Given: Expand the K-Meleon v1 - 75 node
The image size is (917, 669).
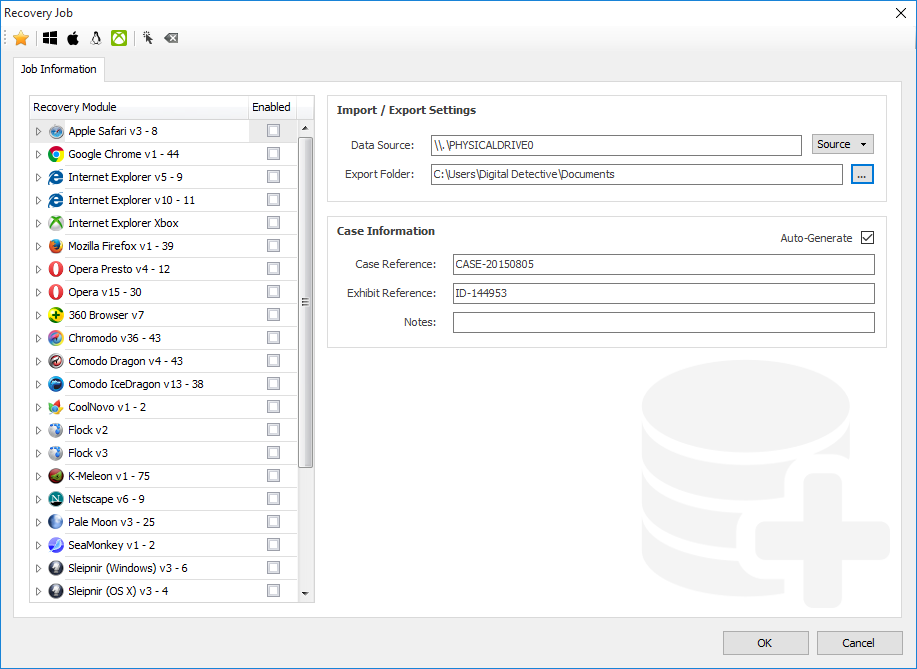Looking at the screenshot, I should [x=38, y=476].
